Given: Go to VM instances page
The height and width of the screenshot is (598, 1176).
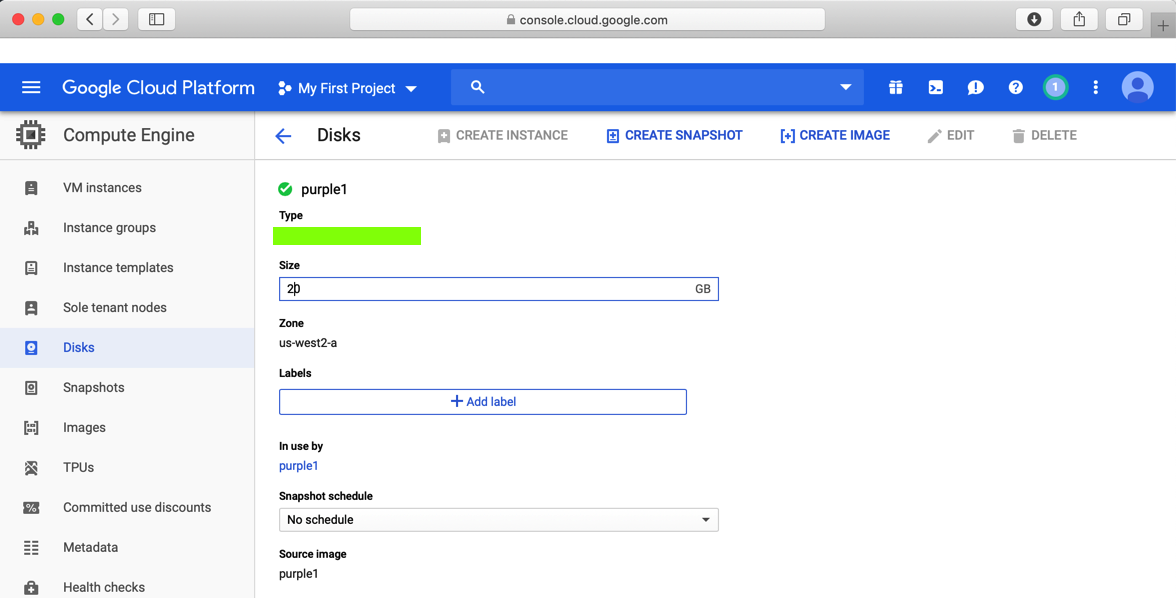Looking at the screenshot, I should pos(102,188).
